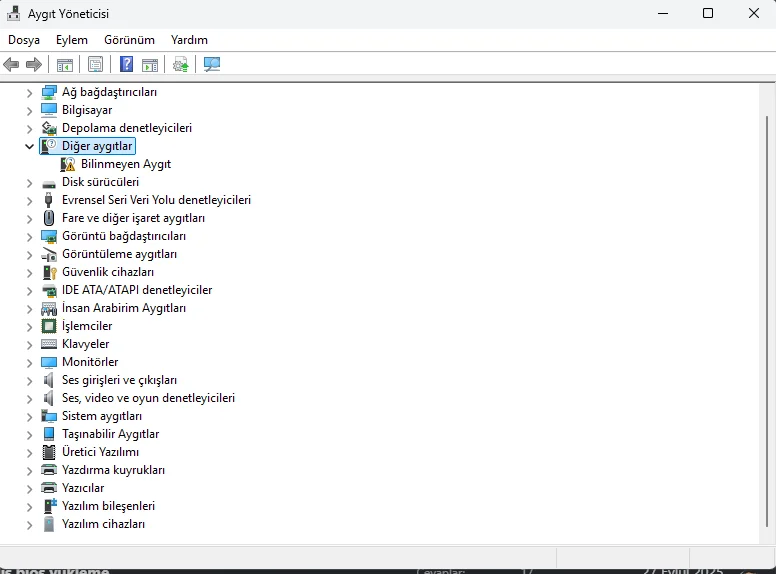
Task: Select Güvenlik cihazları category
Action: tap(108, 272)
